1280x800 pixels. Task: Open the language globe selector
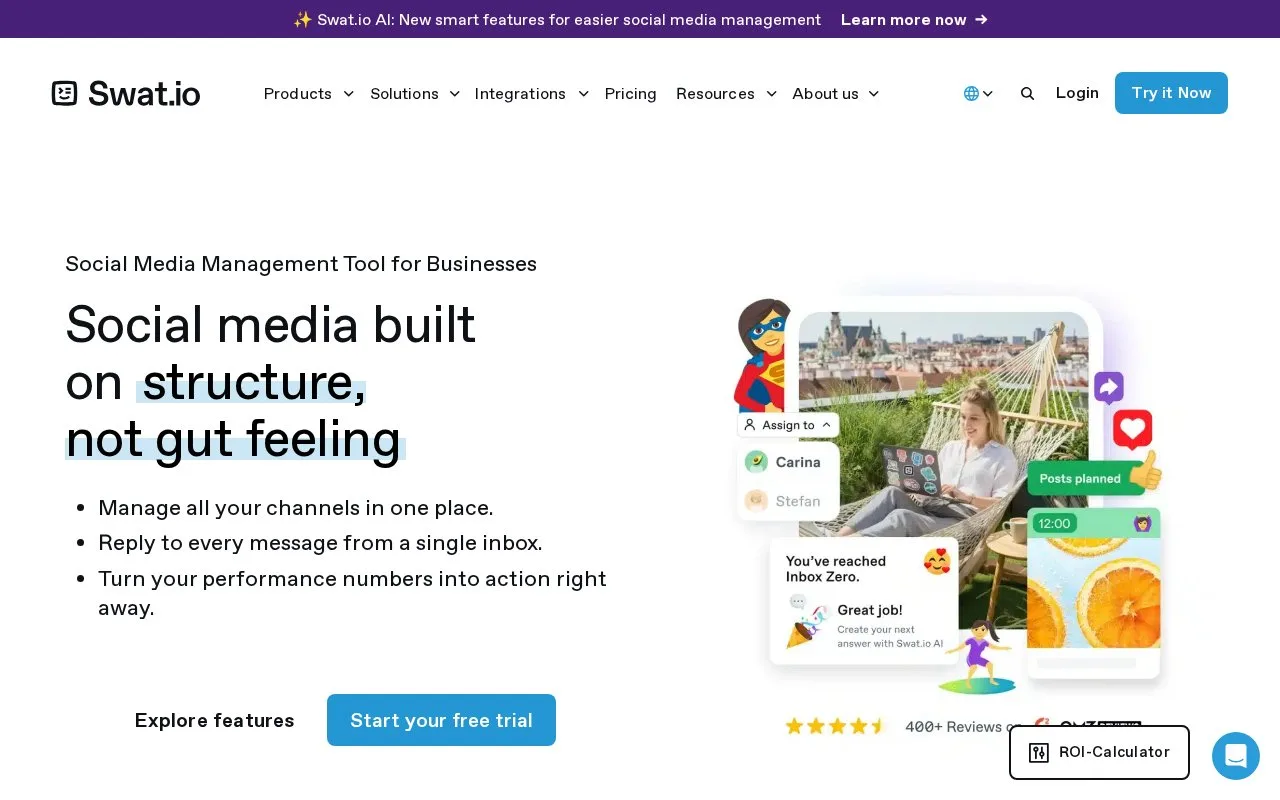[x=978, y=93]
